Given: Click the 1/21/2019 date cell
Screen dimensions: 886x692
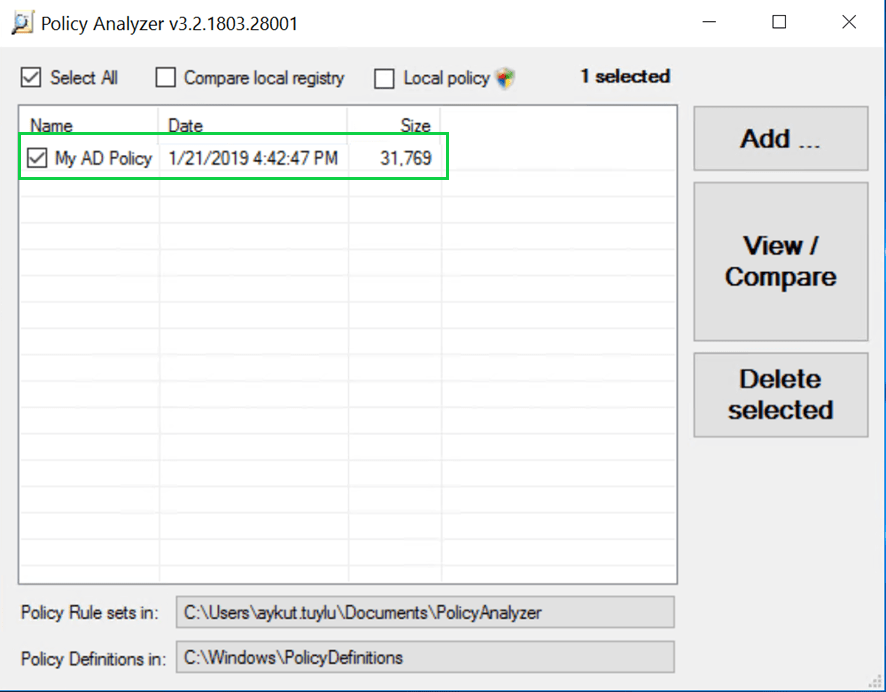Looking at the screenshot, I should tap(253, 158).
